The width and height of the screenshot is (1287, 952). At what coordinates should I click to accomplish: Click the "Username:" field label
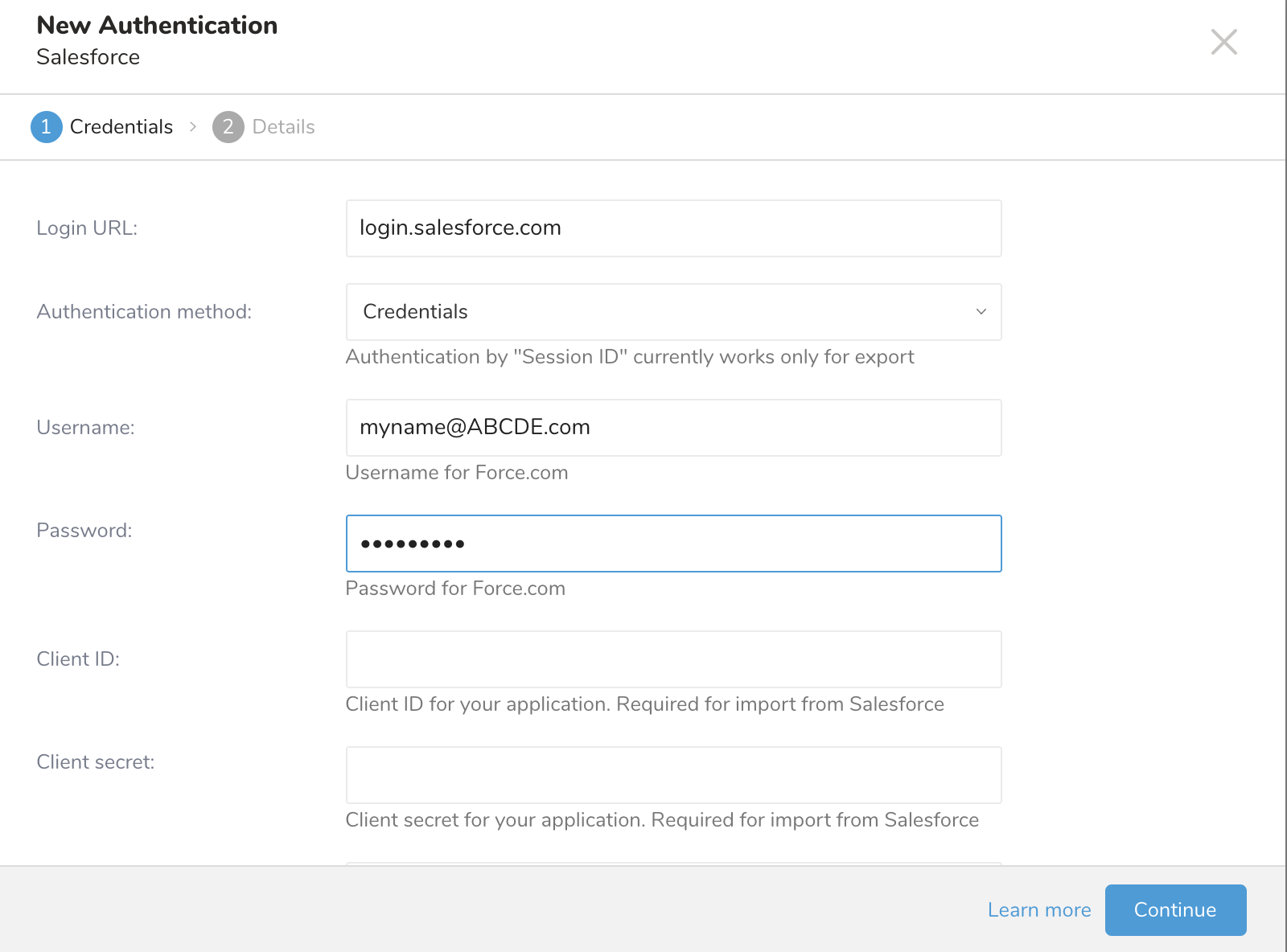tap(85, 428)
